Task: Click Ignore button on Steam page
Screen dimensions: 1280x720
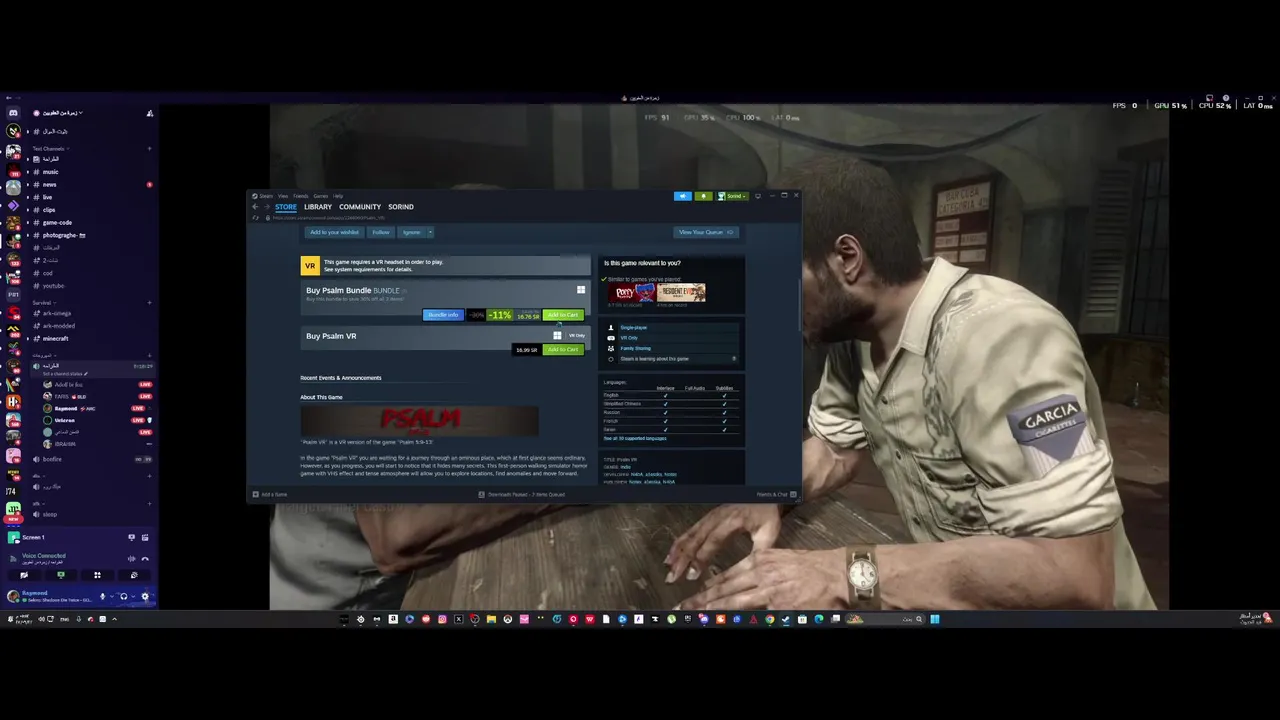Action: pos(411,232)
